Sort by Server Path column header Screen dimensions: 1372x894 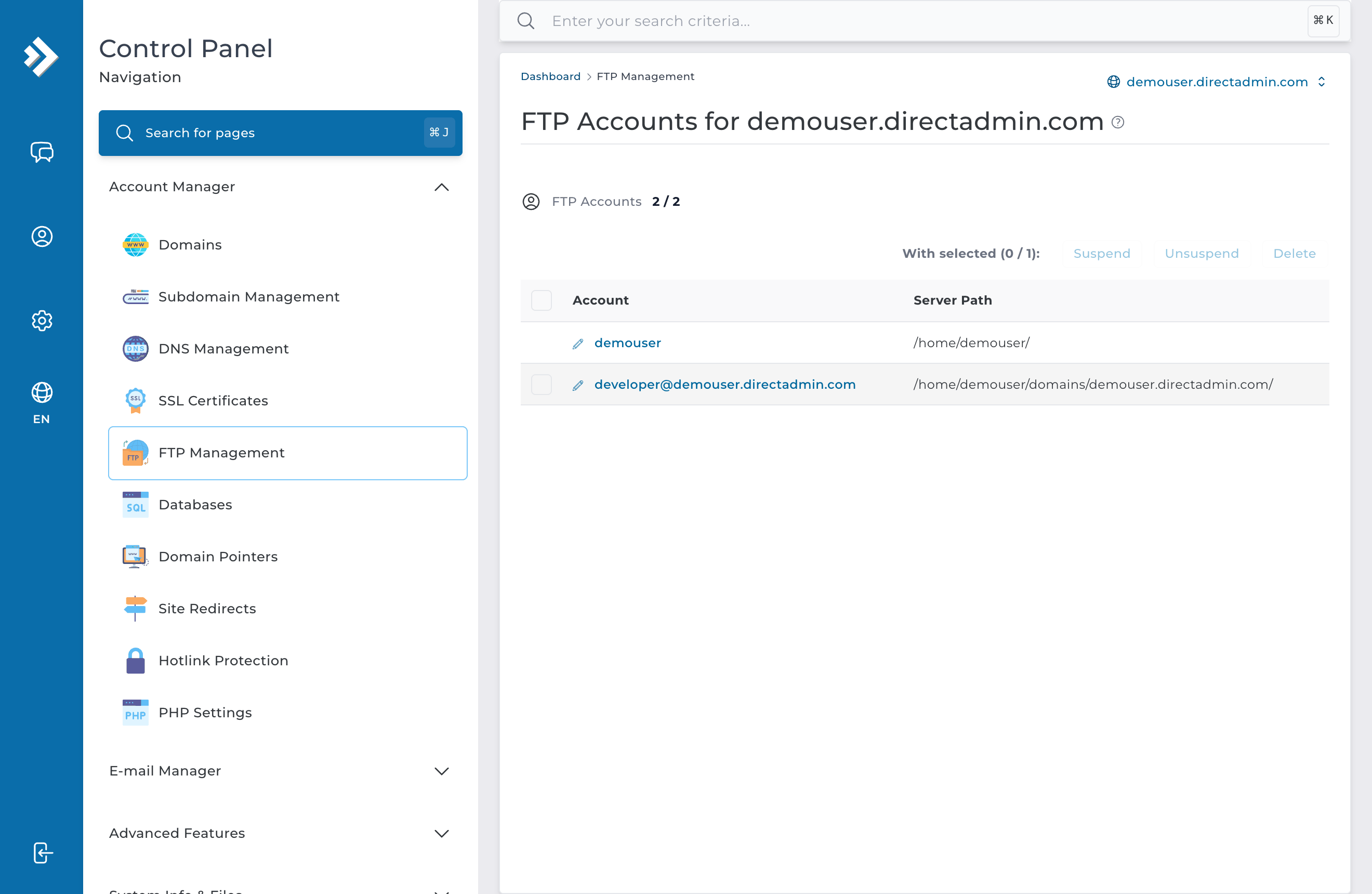952,300
